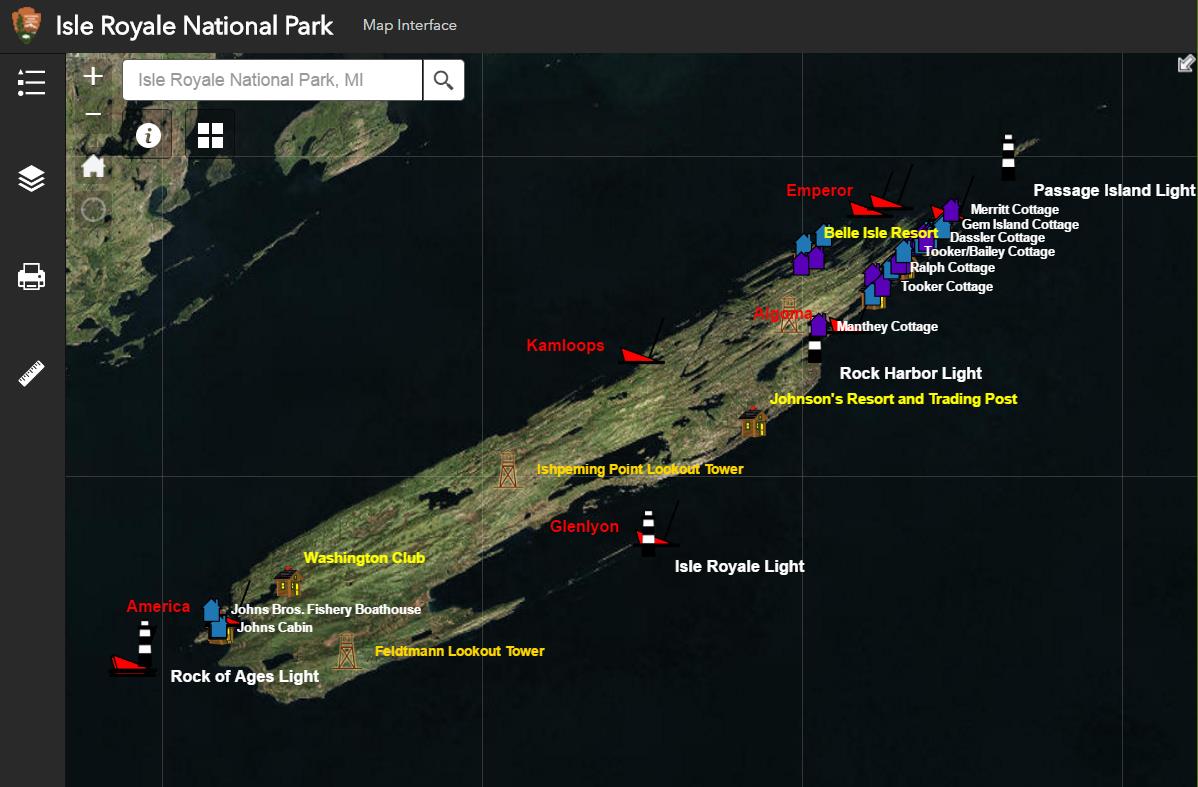Open the map layers panel
The image size is (1198, 787).
click(31, 179)
